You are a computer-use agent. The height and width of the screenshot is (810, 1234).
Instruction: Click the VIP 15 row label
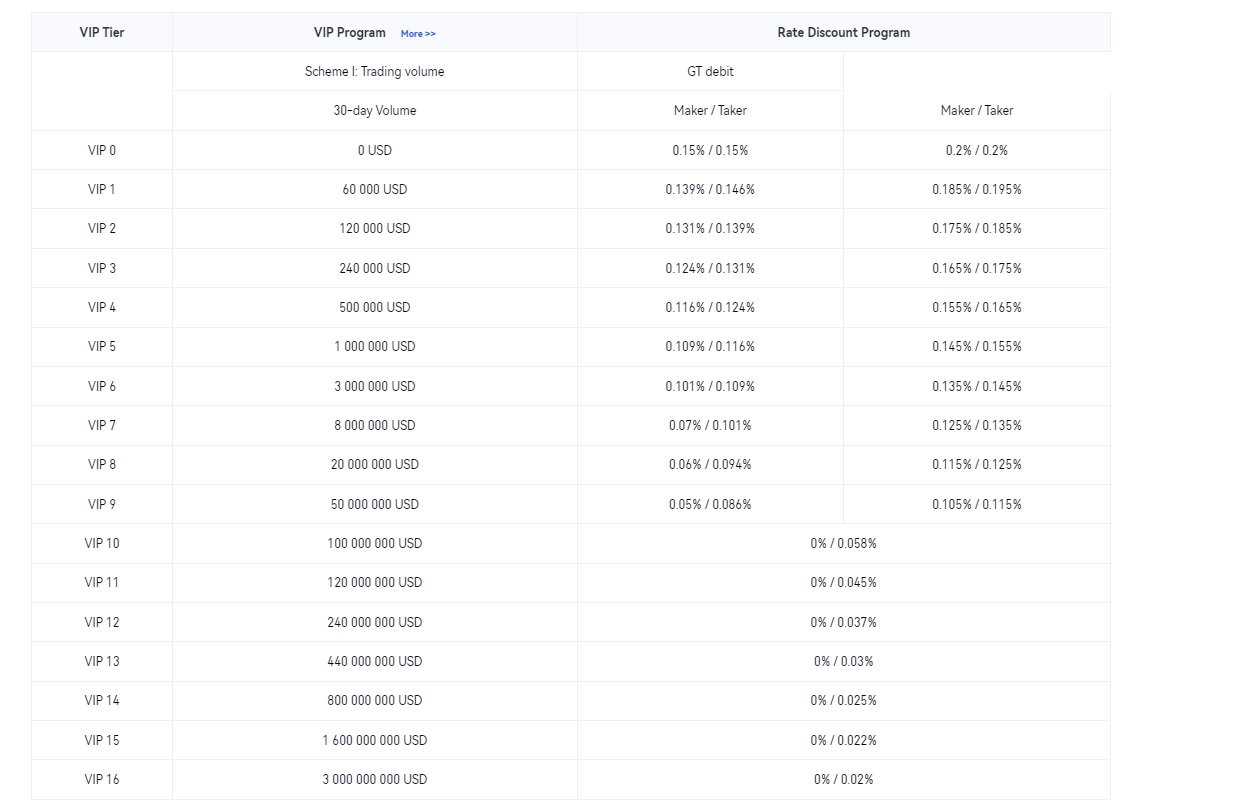coord(102,740)
